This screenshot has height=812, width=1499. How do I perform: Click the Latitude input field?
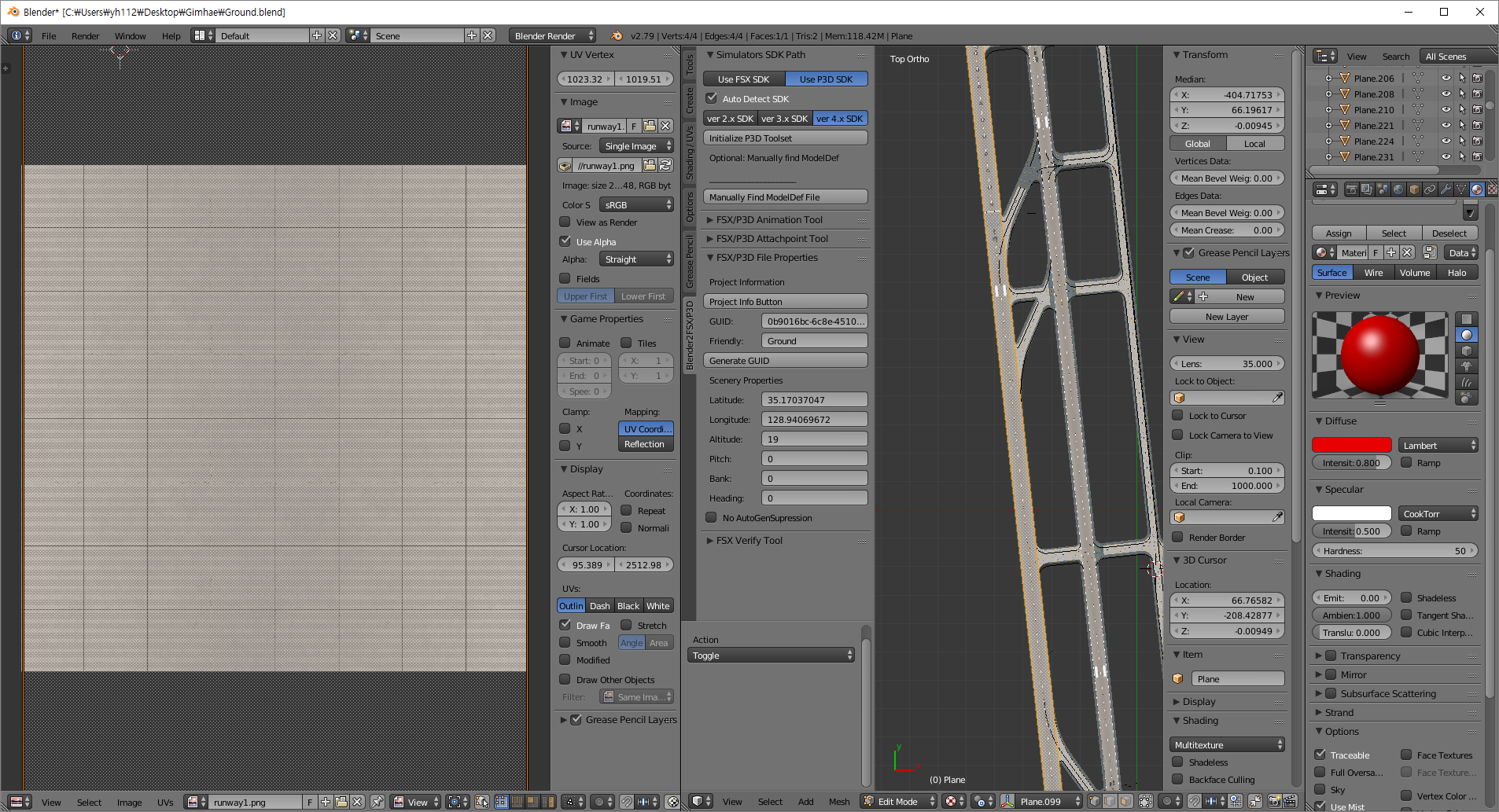click(814, 399)
